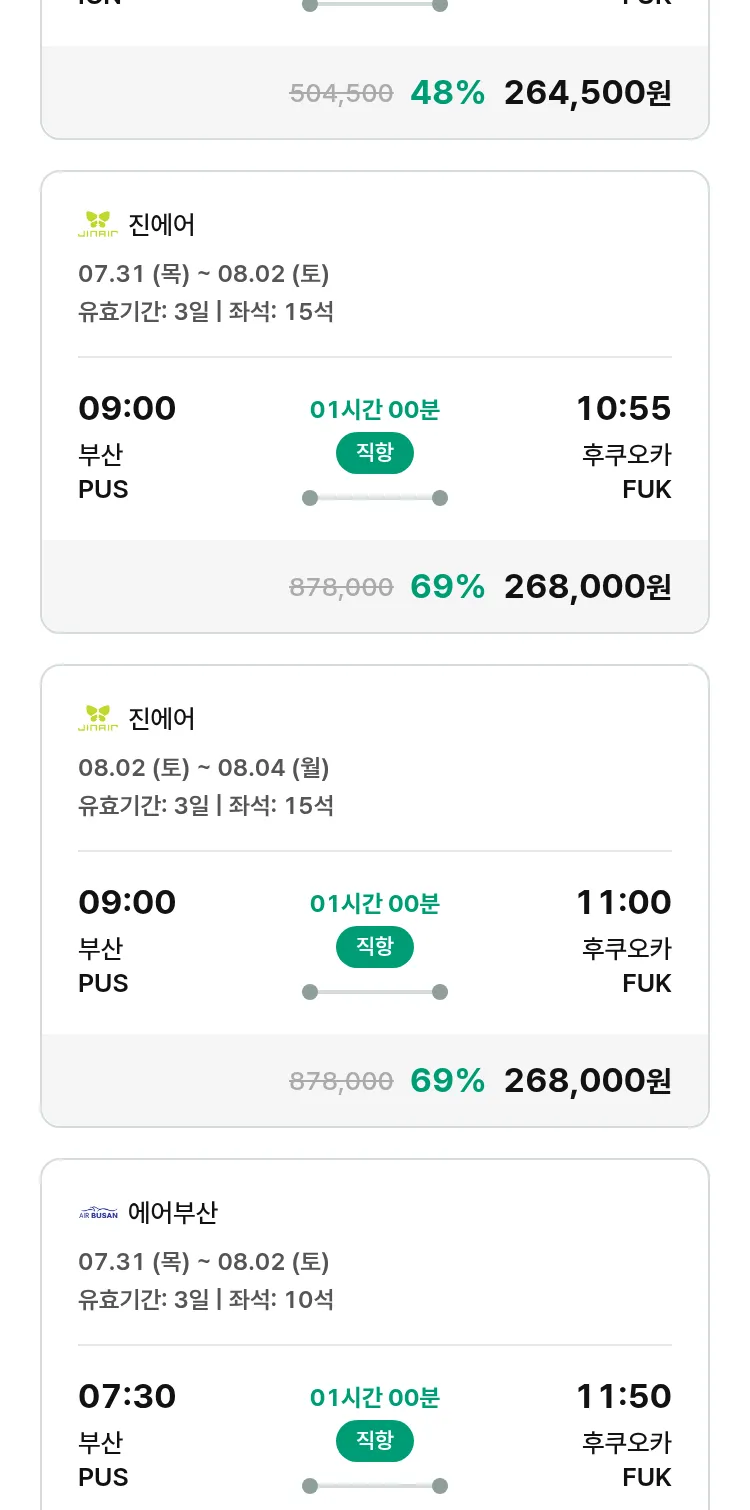Select 268,000원 fare for 08.02 Jin Air flight
This screenshot has width=750, height=1510.
587,1081
